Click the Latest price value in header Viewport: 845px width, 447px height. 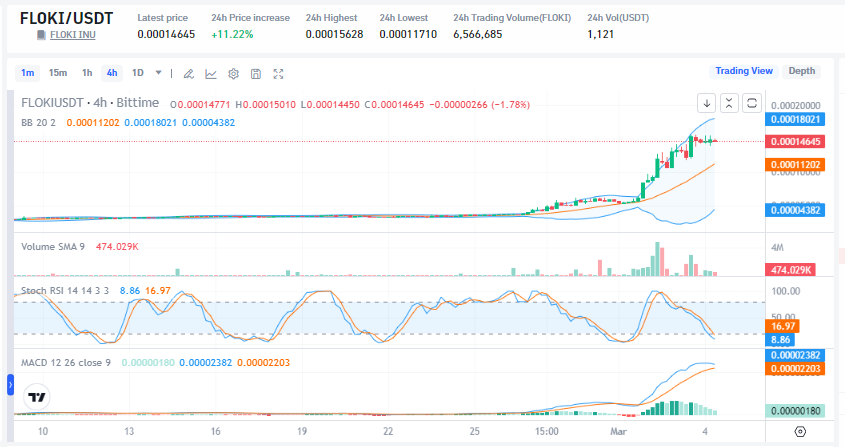click(x=166, y=35)
